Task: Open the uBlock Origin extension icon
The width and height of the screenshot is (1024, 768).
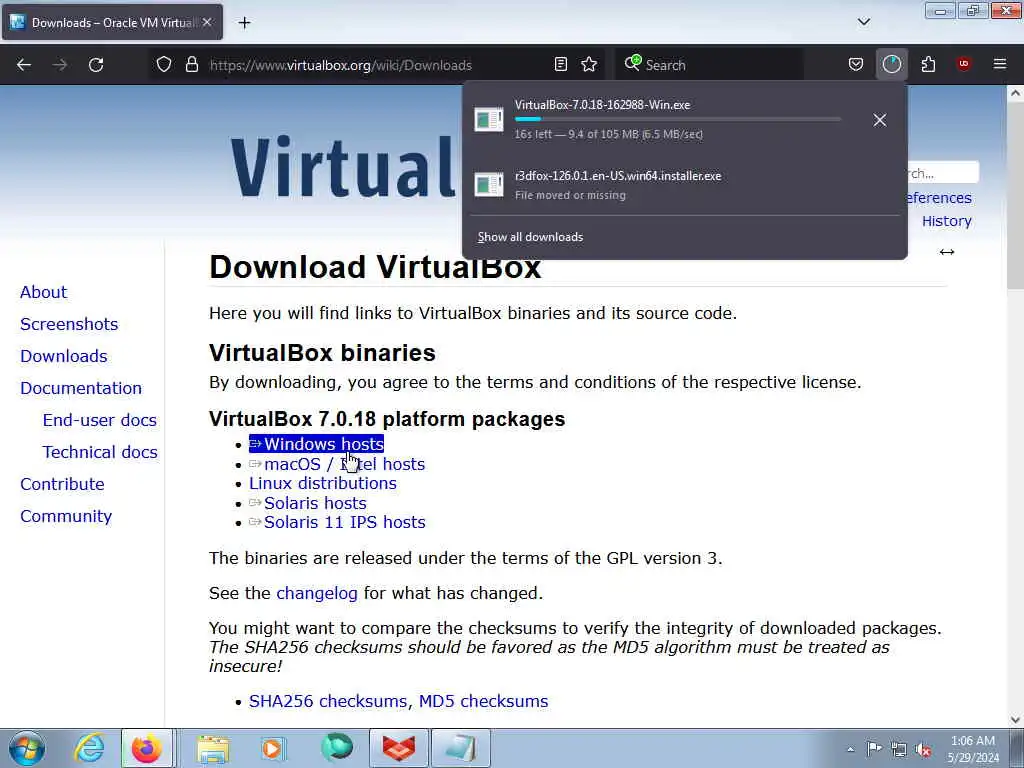Action: 963,64
